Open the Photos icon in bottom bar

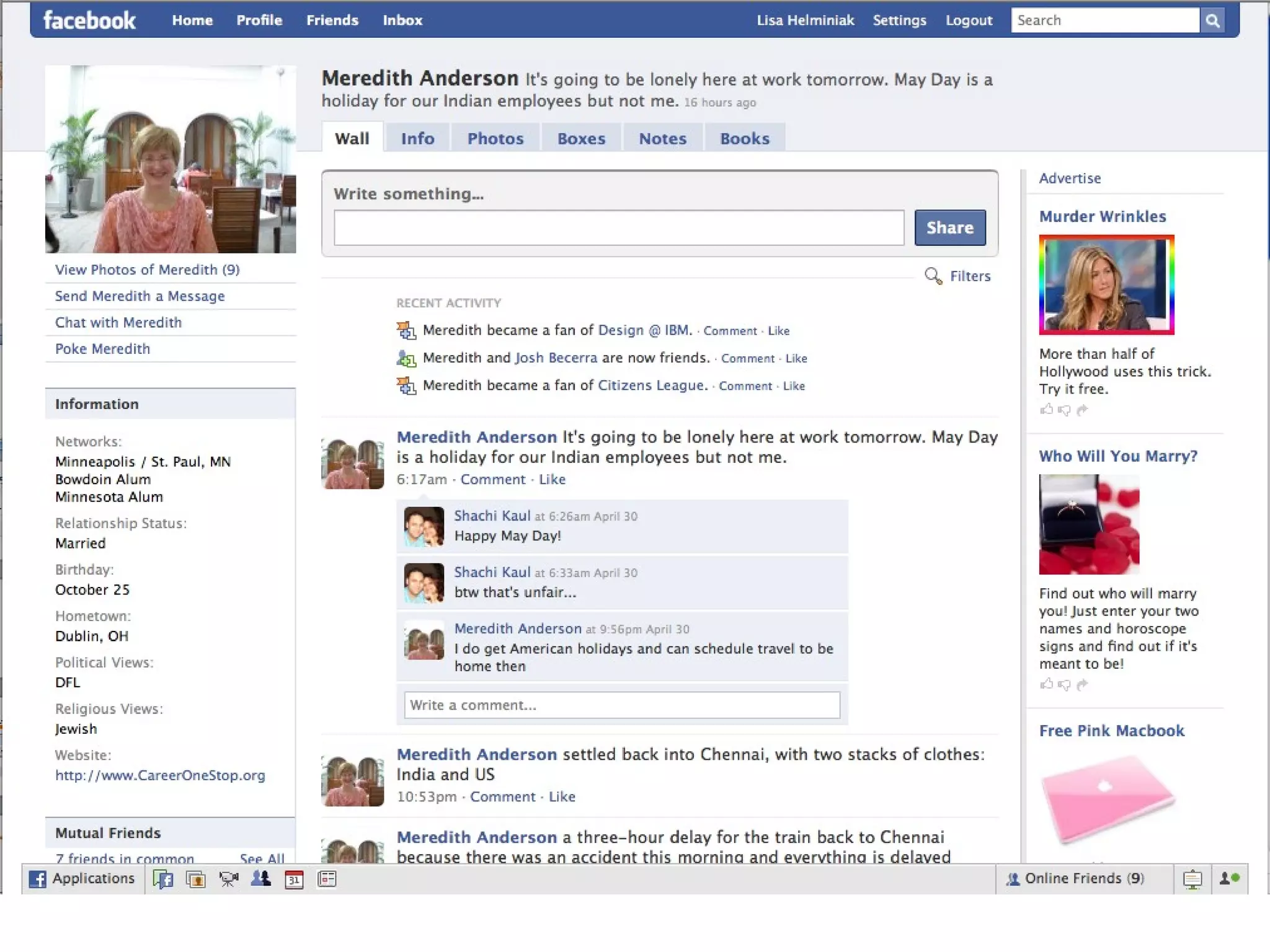(196, 879)
